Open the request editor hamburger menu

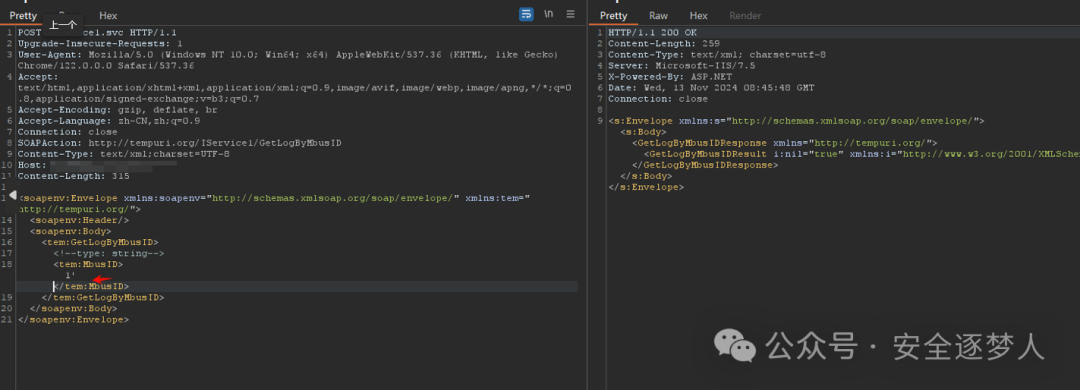pyautogui.click(x=570, y=14)
